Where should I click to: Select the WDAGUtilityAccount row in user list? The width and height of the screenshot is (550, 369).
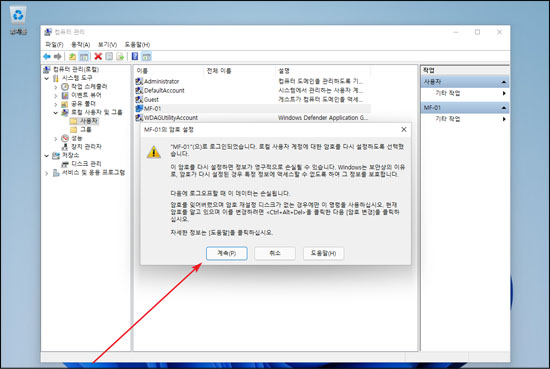pos(253,118)
